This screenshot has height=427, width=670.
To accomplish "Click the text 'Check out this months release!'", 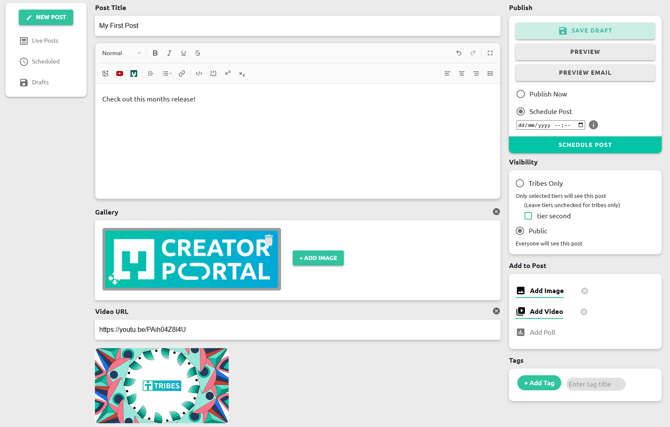I will (149, 99).
